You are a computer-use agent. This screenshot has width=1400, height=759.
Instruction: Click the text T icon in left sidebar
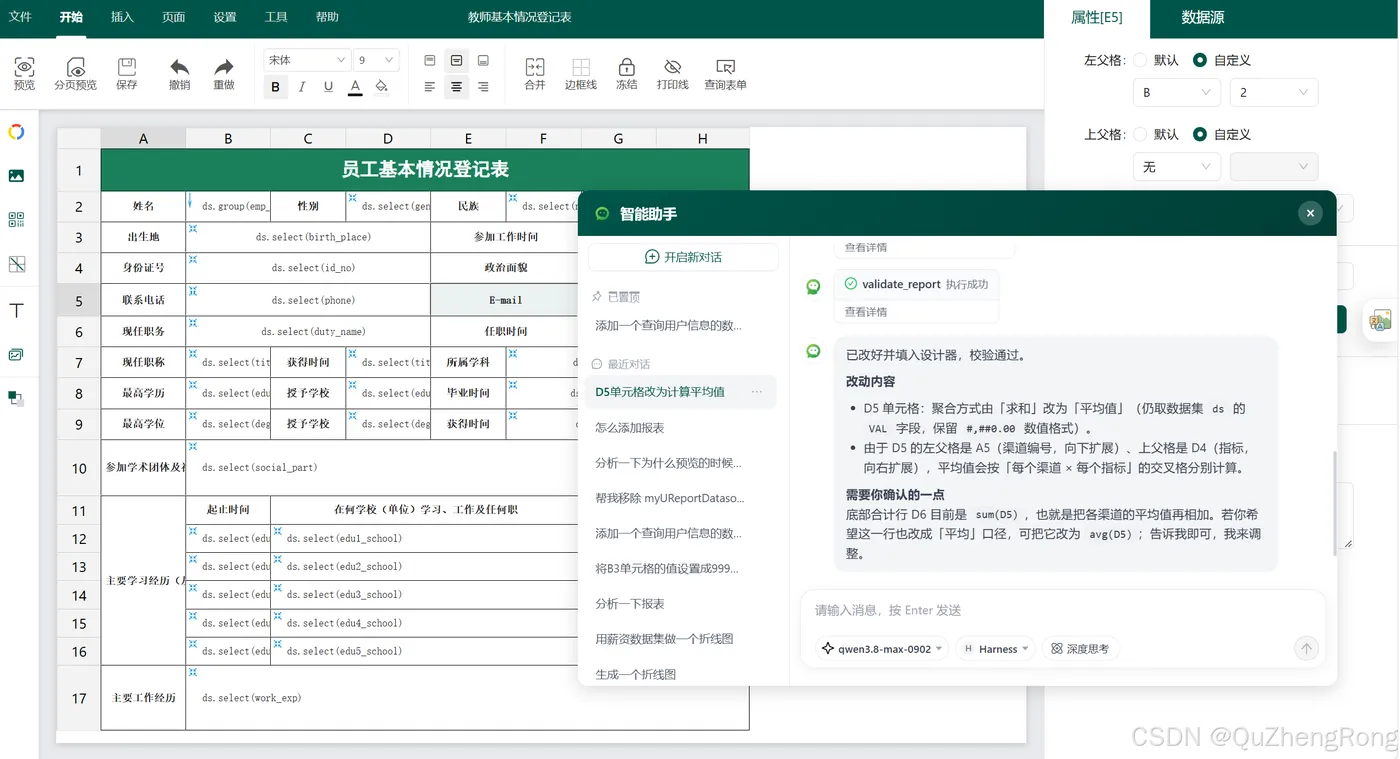[16, 310]
